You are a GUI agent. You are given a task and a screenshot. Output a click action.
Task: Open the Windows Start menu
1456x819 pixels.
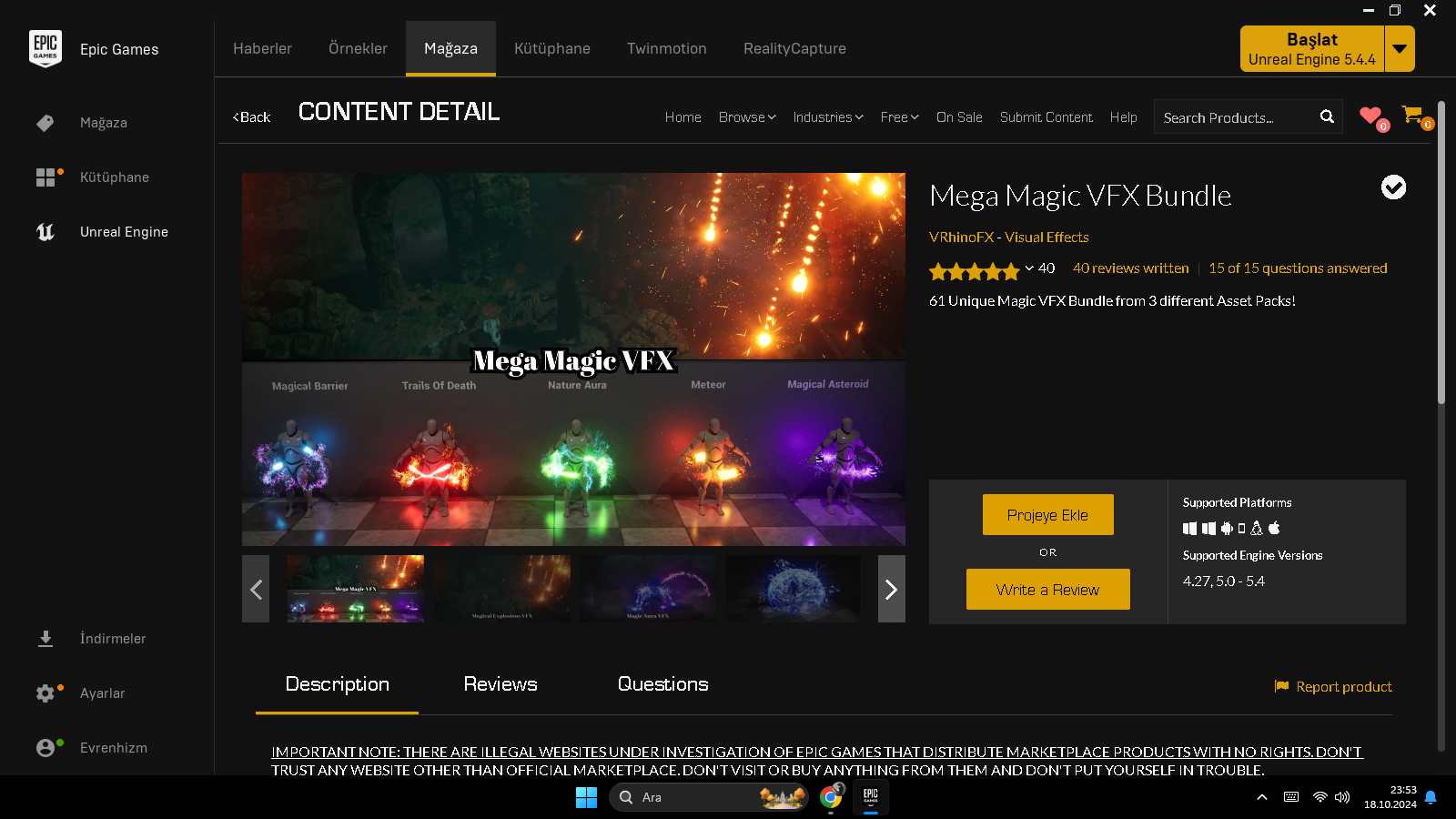(586, 798)
